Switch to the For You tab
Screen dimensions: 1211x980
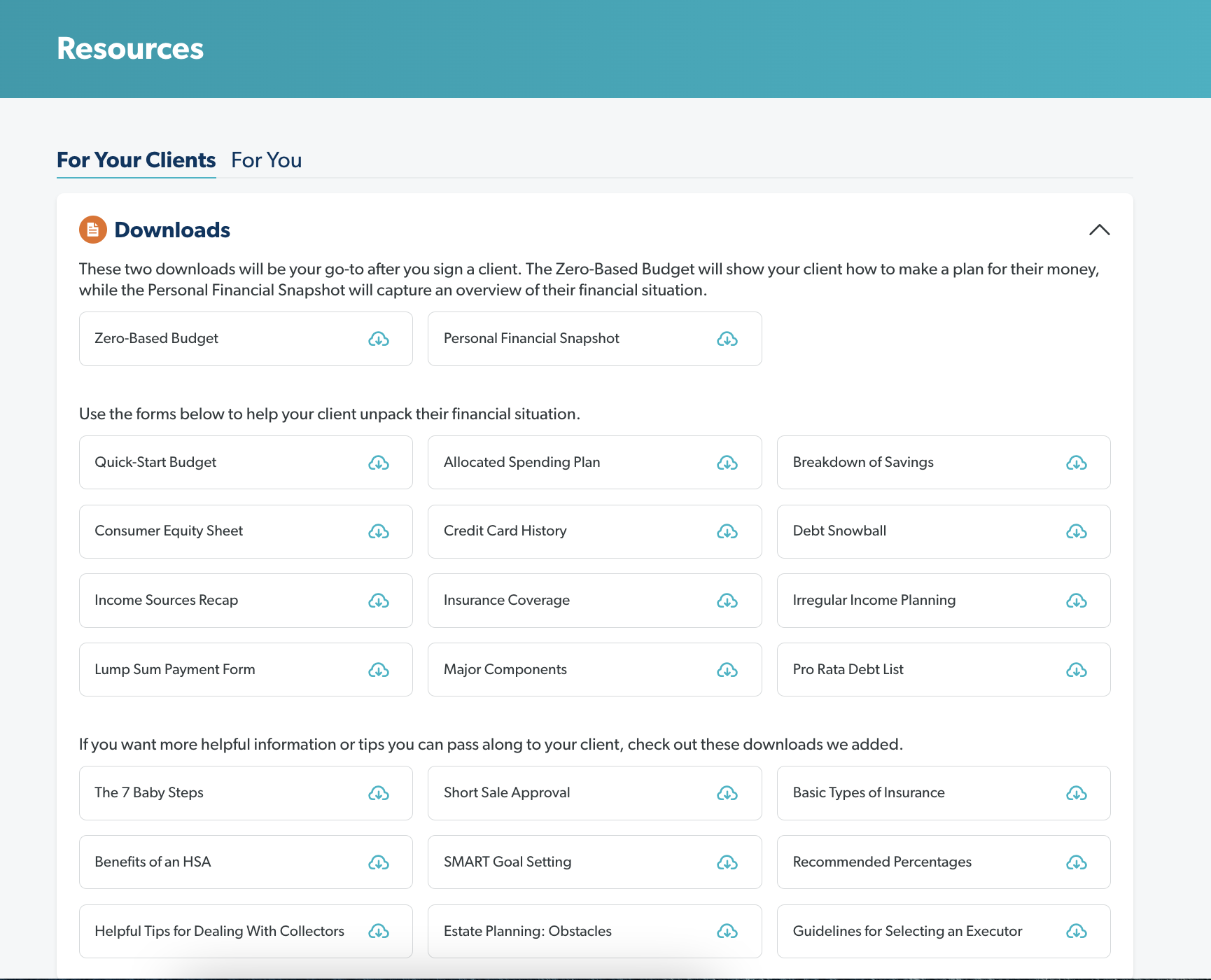tap(266, 160)
